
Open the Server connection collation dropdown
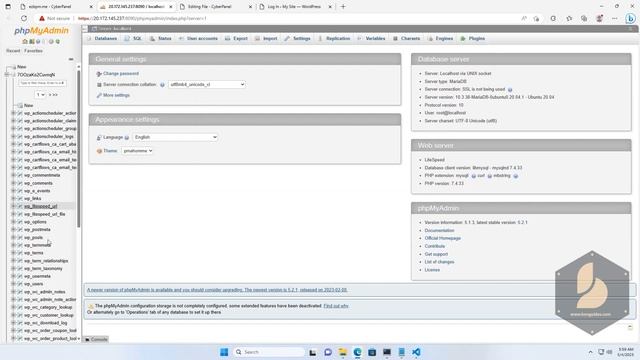click(x=207, y=84)
